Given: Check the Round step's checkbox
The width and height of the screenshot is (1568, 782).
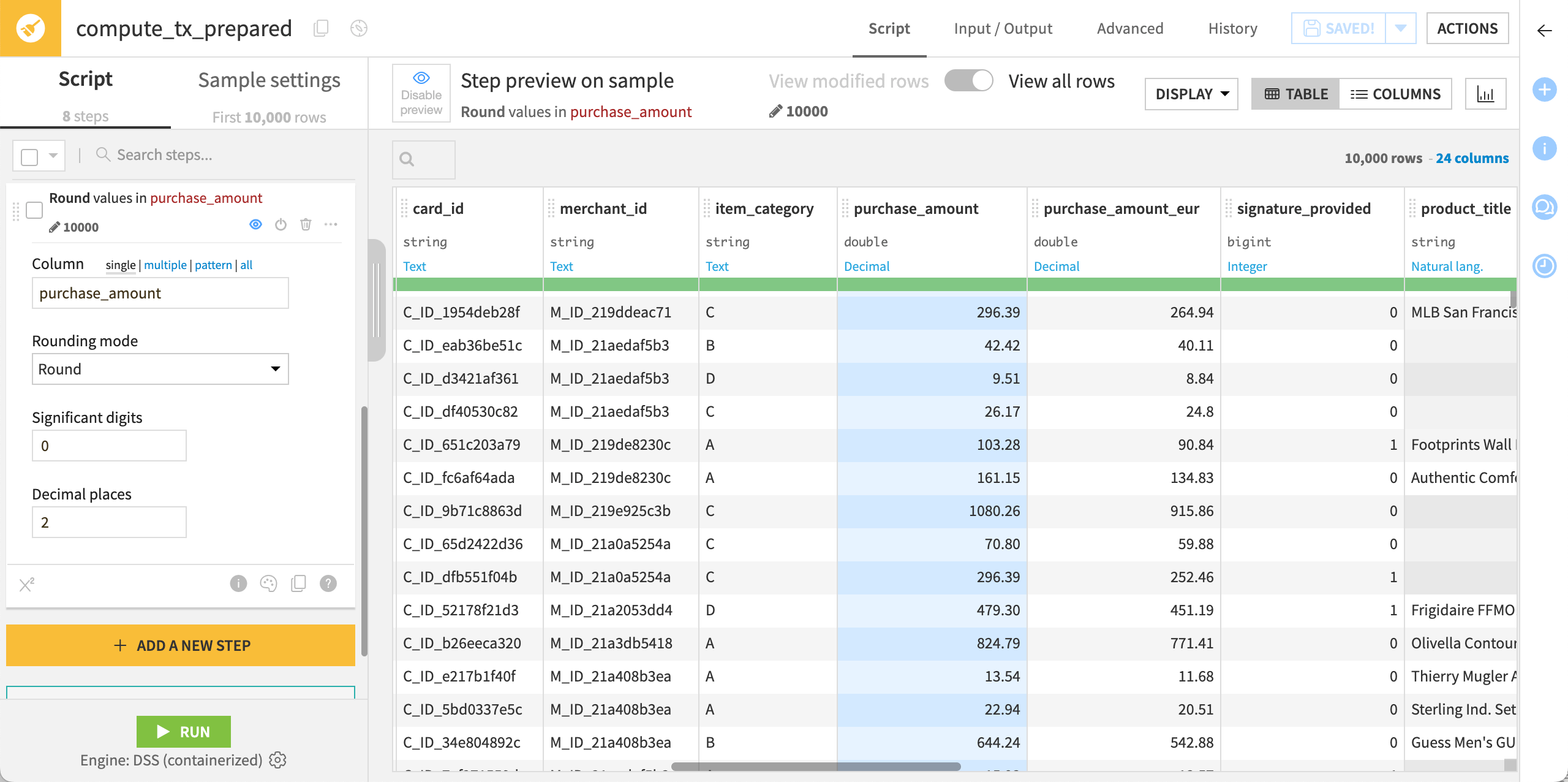Looking at the screenshot, I should coord(35,210).
